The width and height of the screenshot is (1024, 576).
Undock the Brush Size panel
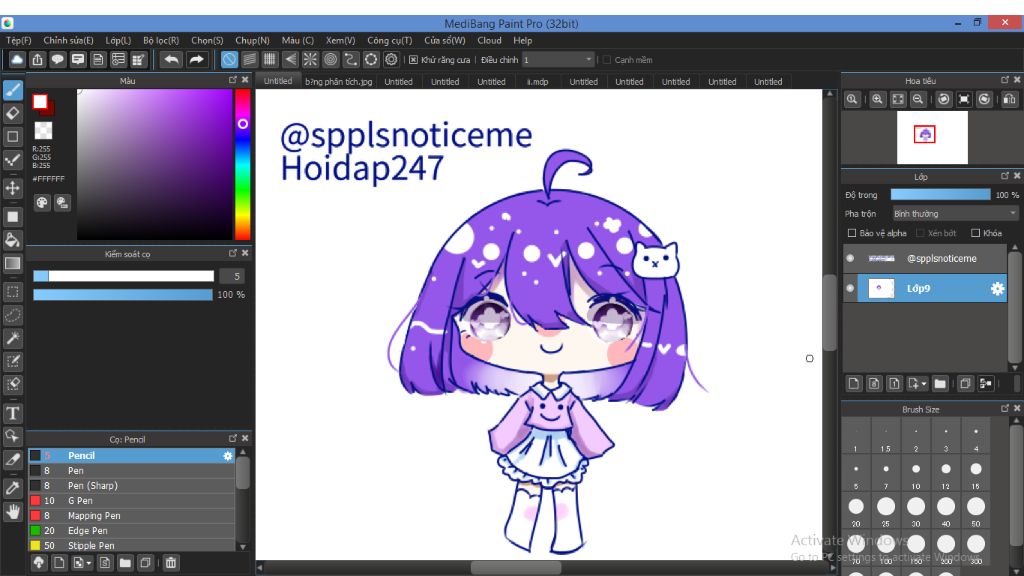1004,409
